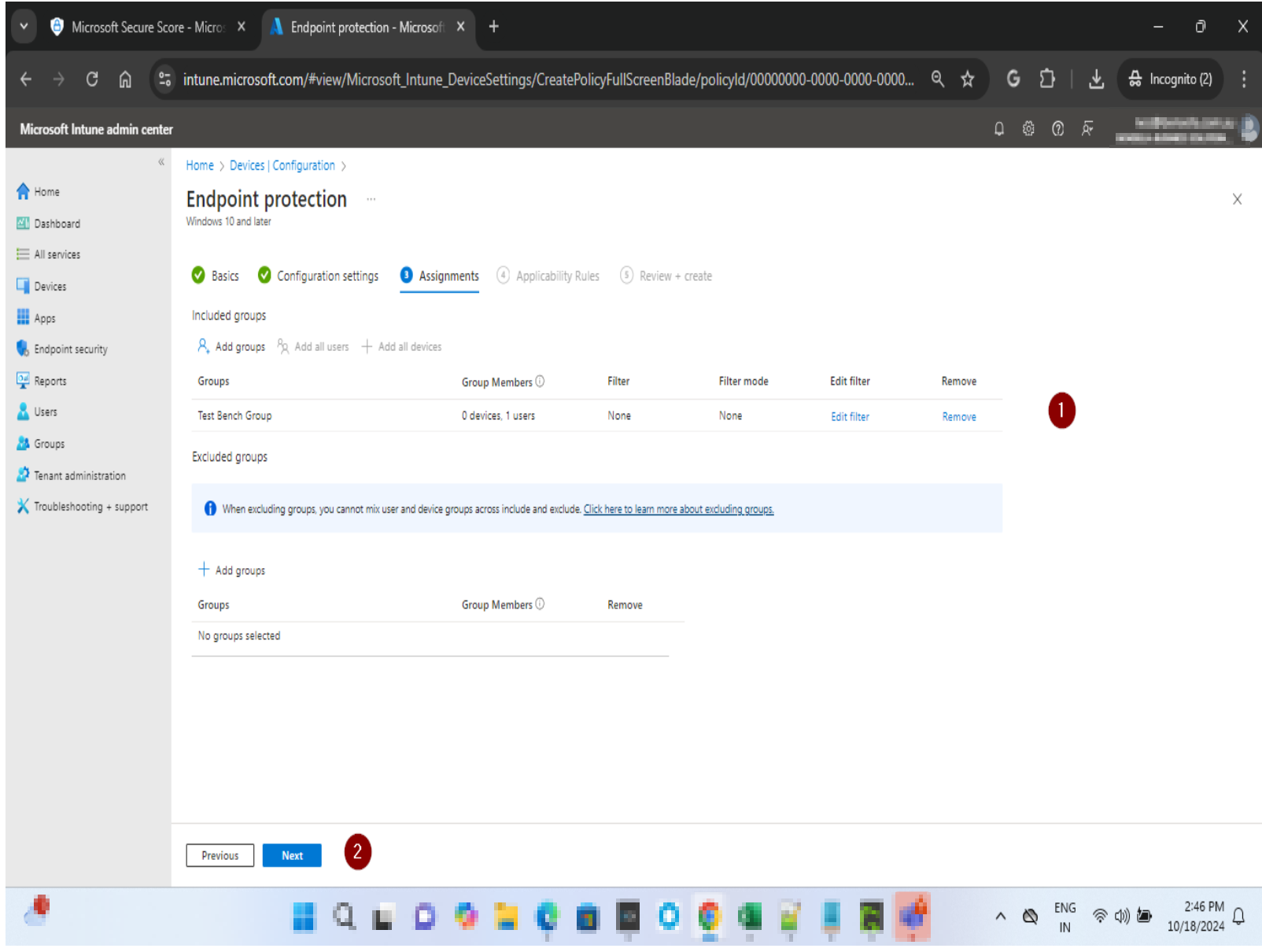Select the Test Bench Group row text
The width and height of the screenshot is (1262, 952).
(x=234, y=415)
